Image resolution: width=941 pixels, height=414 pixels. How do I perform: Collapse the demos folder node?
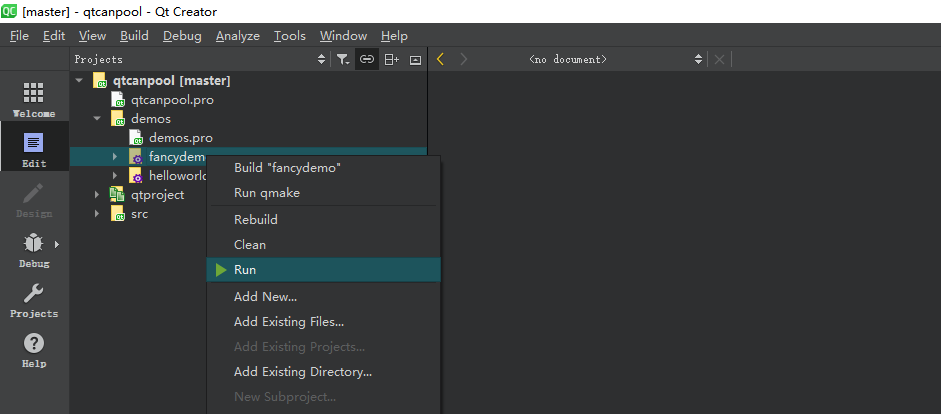point(97,119)
